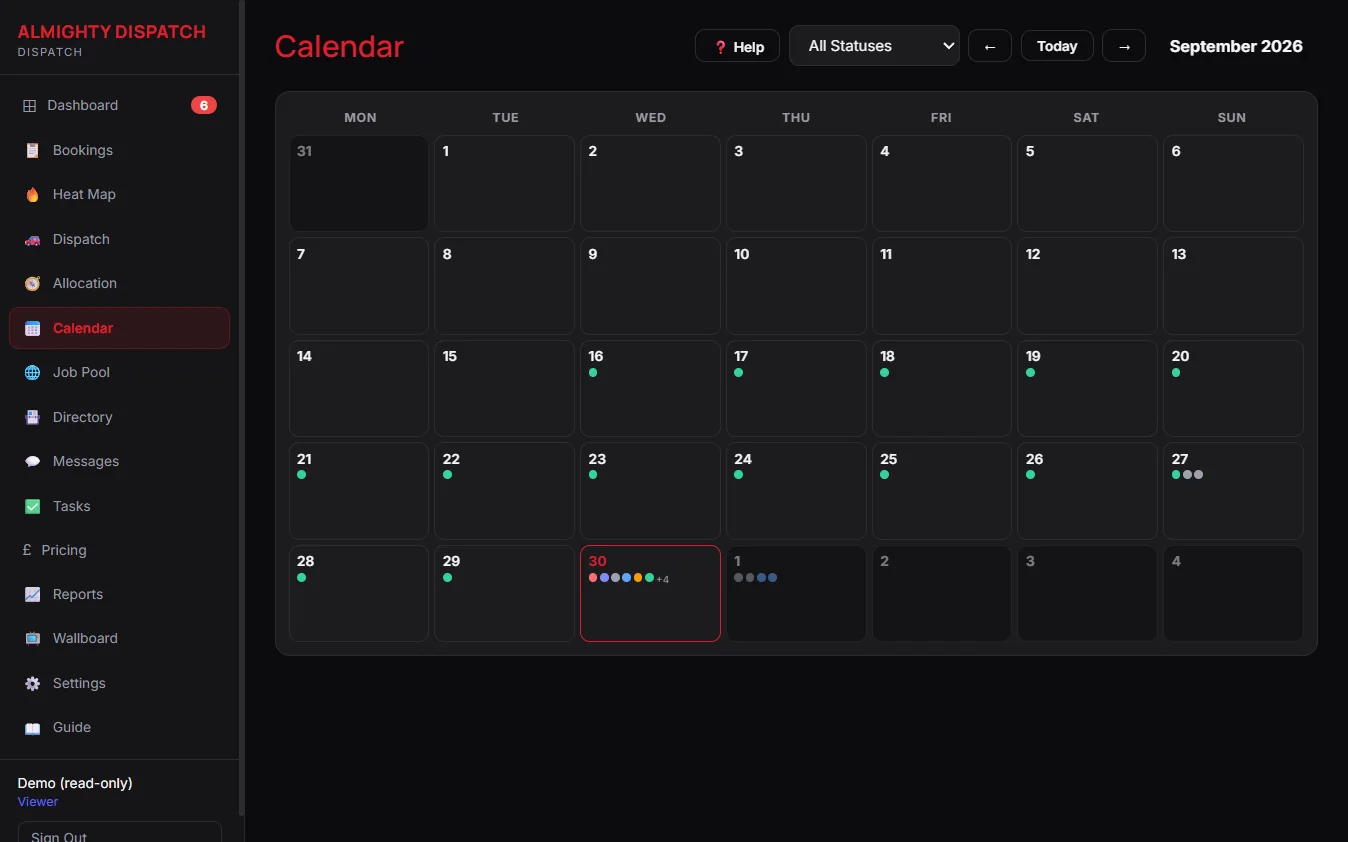
Task: Click the September 2026 month label
Action: tap(1236, 46)
